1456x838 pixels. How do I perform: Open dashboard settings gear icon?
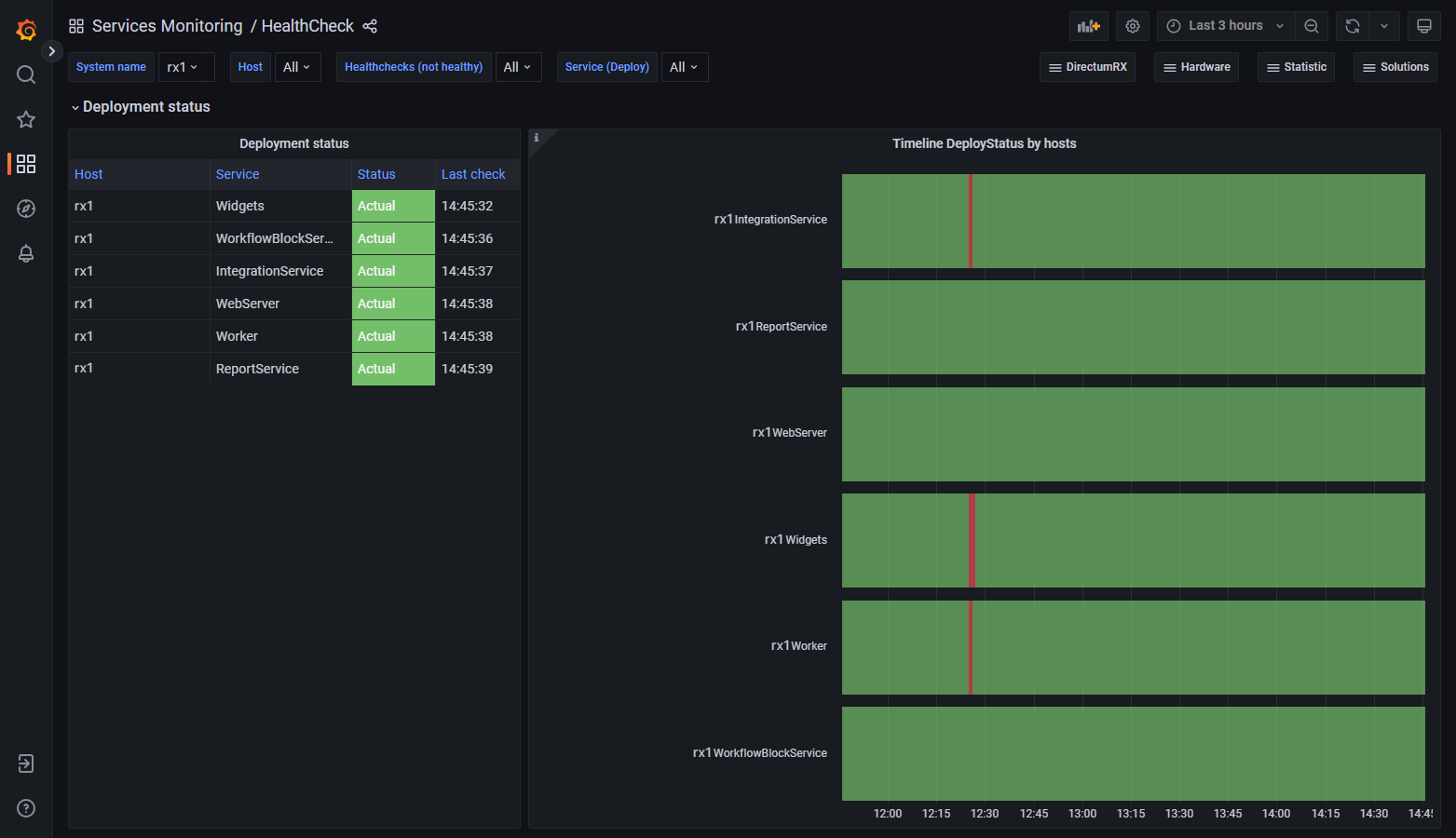pos(1133,26)
